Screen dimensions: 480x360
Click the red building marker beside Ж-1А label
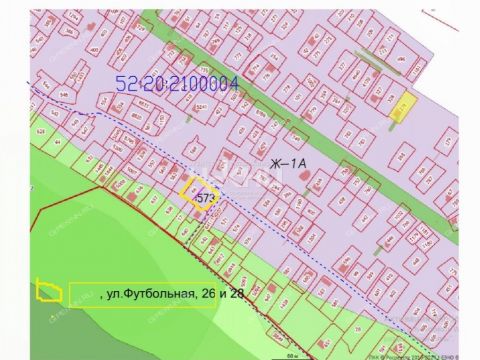click(x=303, y=176)
